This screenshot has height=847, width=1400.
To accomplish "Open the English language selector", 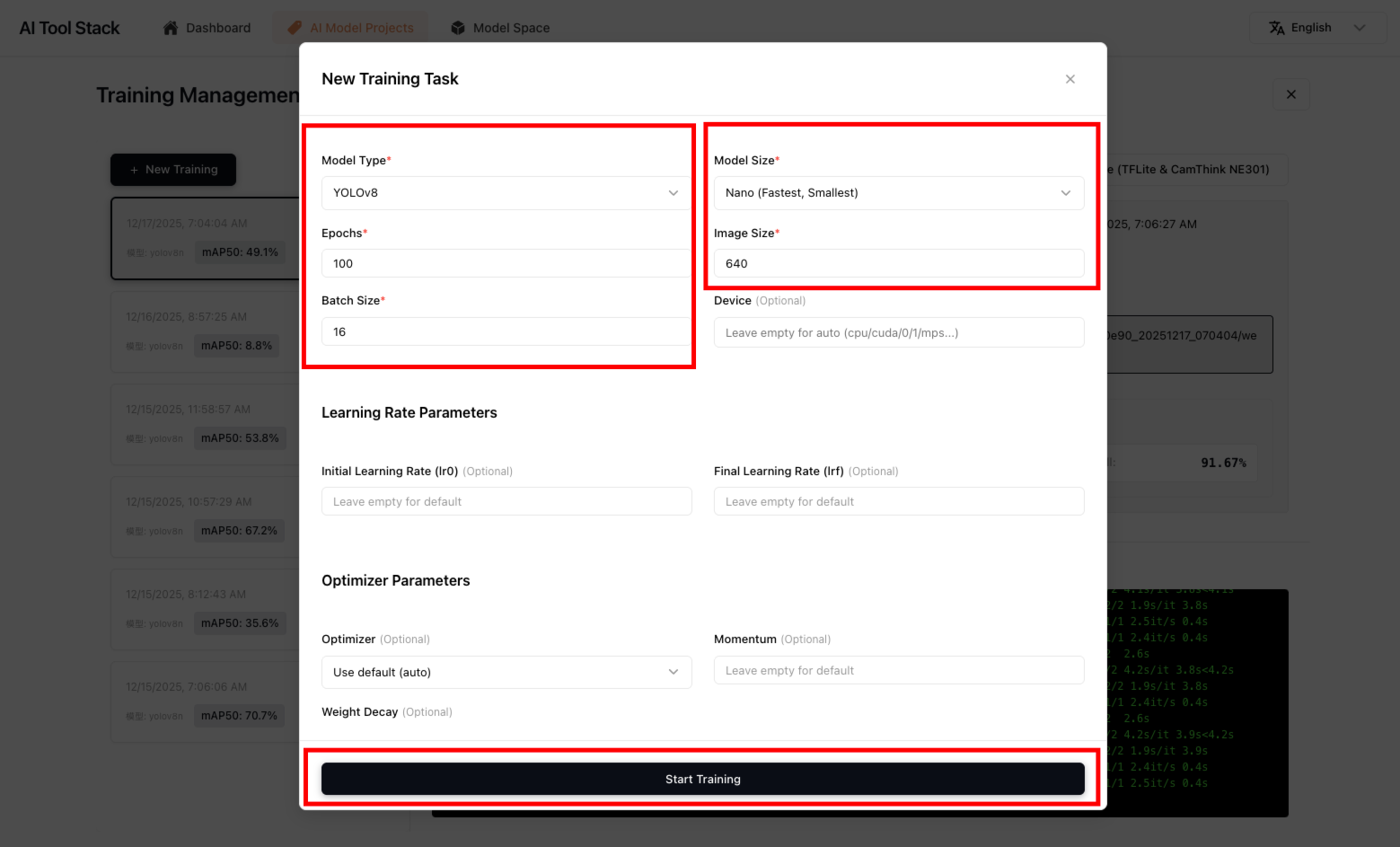I will click(1316, 28).
